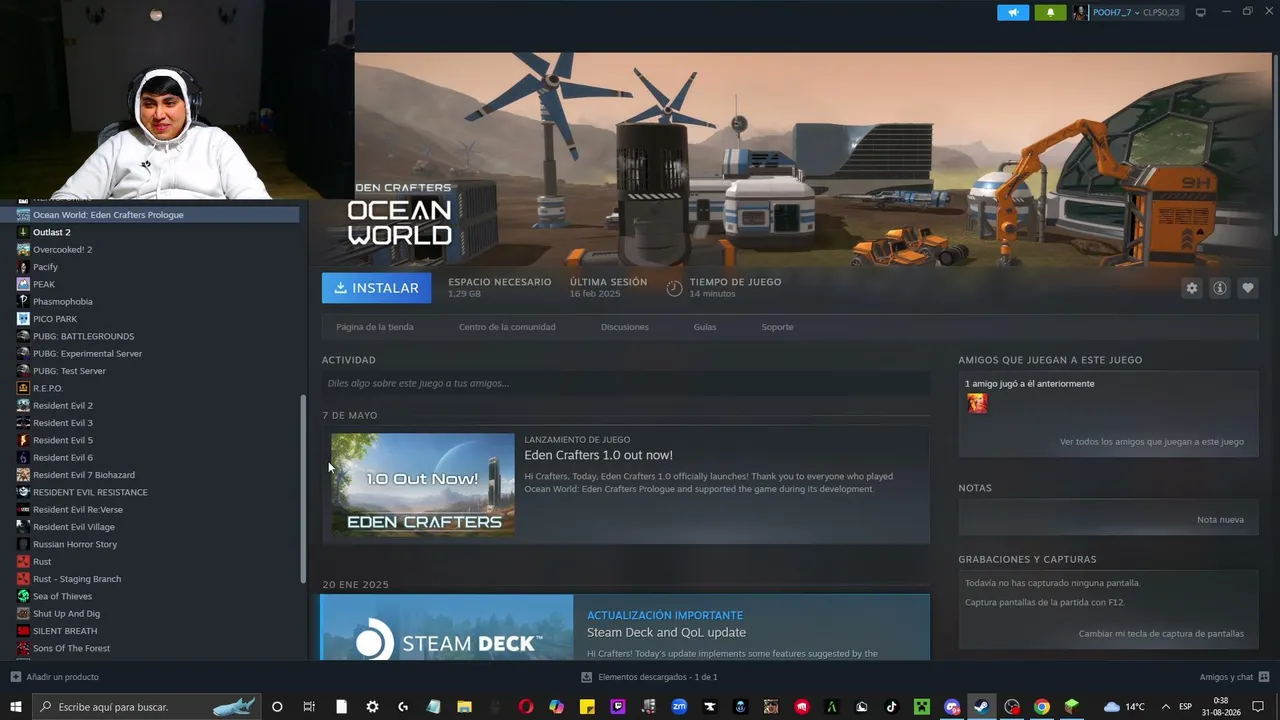Screen dimensions: 1280x720
Task: Install Ocean World with the INSTALAR button
Action: 376,288
